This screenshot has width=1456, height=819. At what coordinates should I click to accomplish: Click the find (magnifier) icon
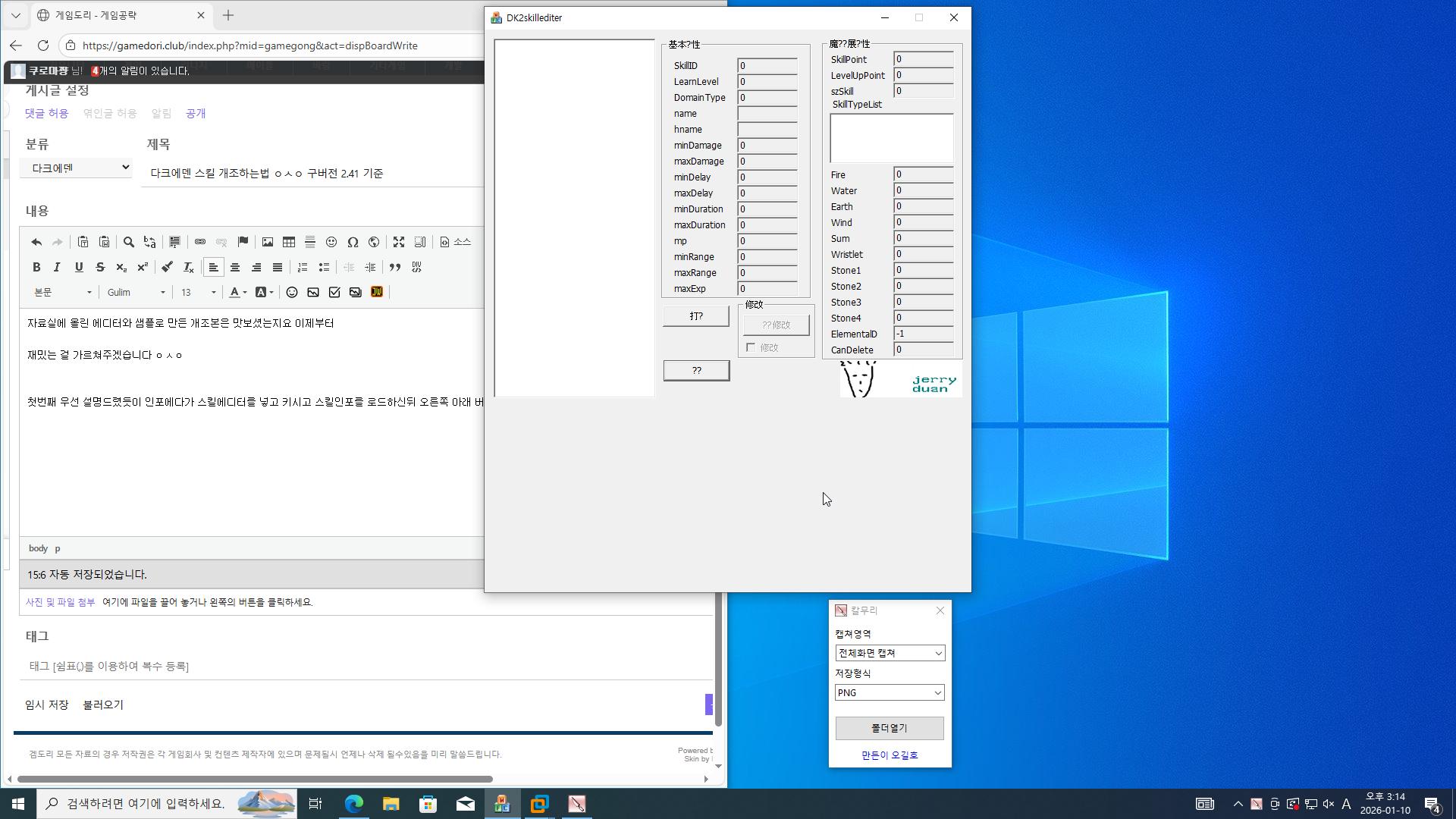click(x=129, y=242)
